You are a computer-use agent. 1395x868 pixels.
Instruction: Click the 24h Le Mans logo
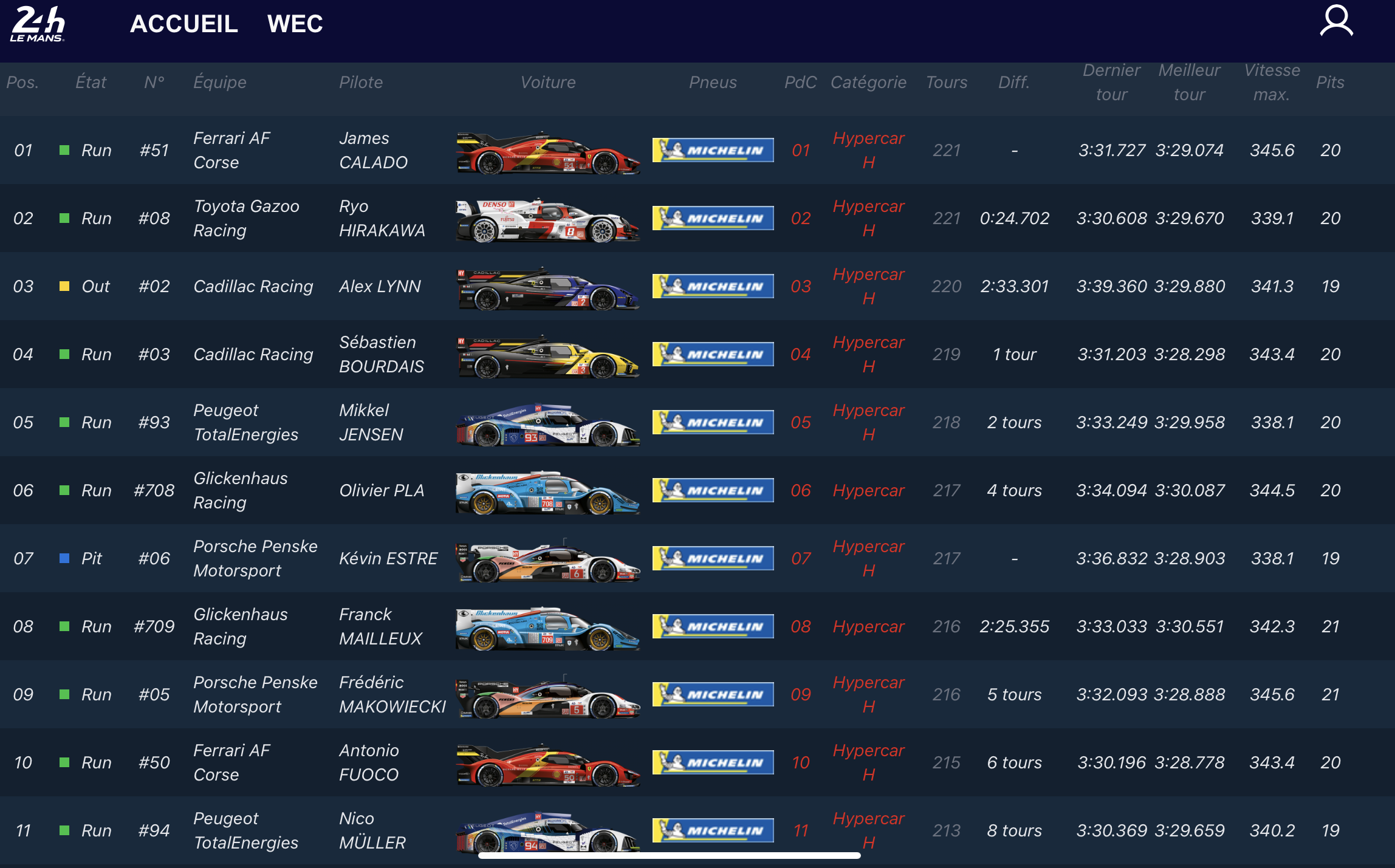pyautogui.click(x=38, y=24)
